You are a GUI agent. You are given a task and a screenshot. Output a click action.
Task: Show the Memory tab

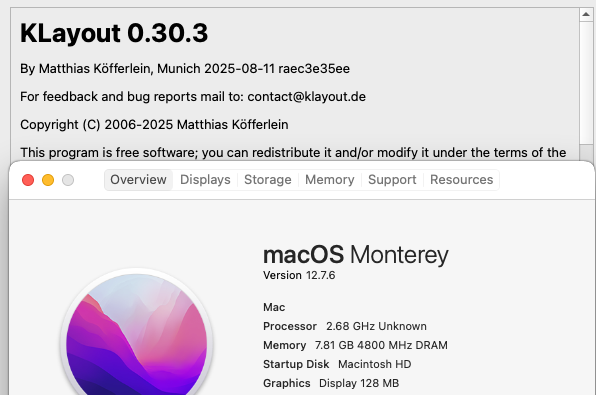click(x=330, y=180)
